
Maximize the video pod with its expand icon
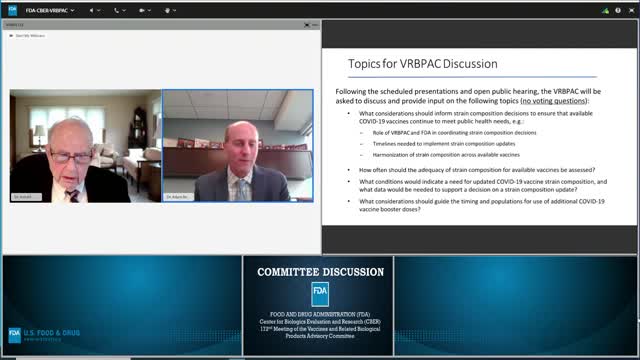[x=307, y=25]
